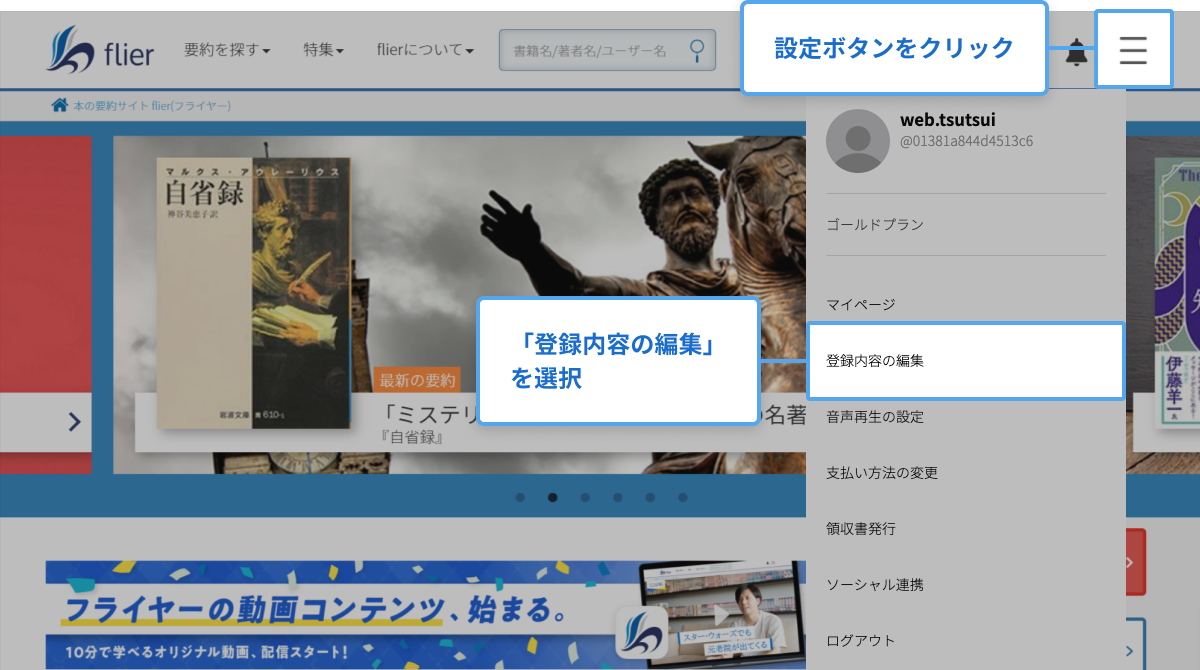Select the first carousel dot
The width and height of the screenshot is (1200, 670).
[520, 497]
